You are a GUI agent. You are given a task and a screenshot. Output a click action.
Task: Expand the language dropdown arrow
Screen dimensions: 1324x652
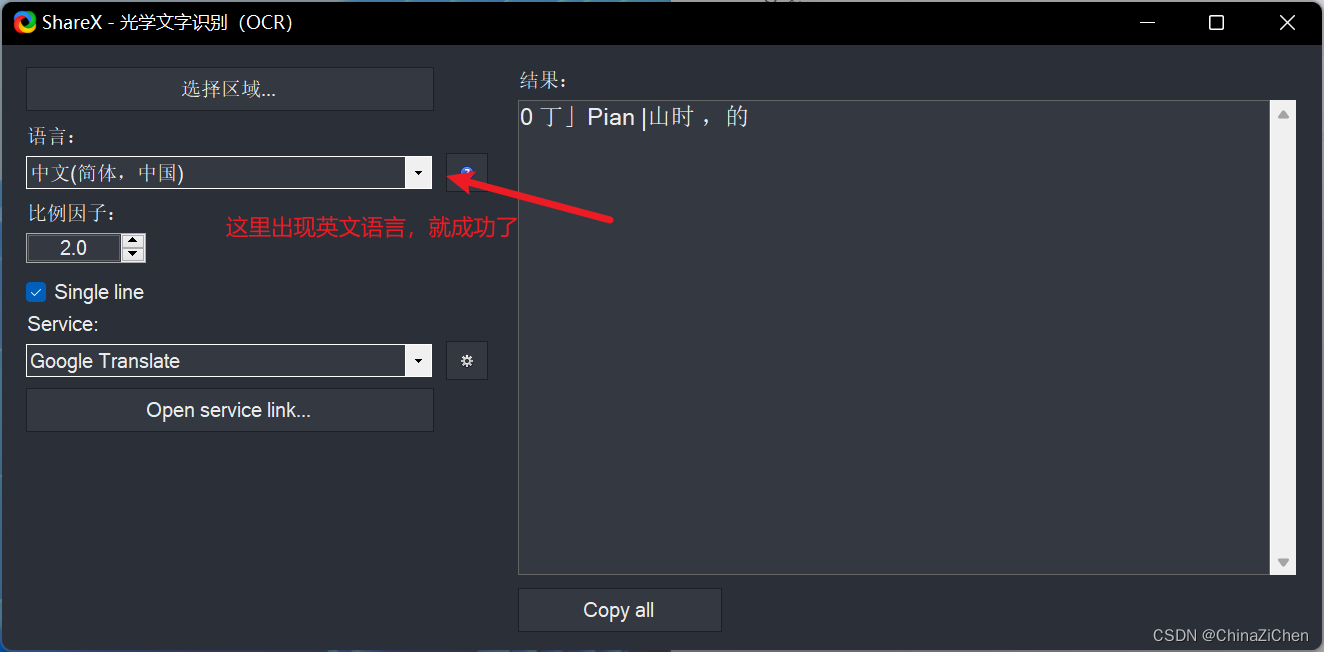(x=419, y=173)
